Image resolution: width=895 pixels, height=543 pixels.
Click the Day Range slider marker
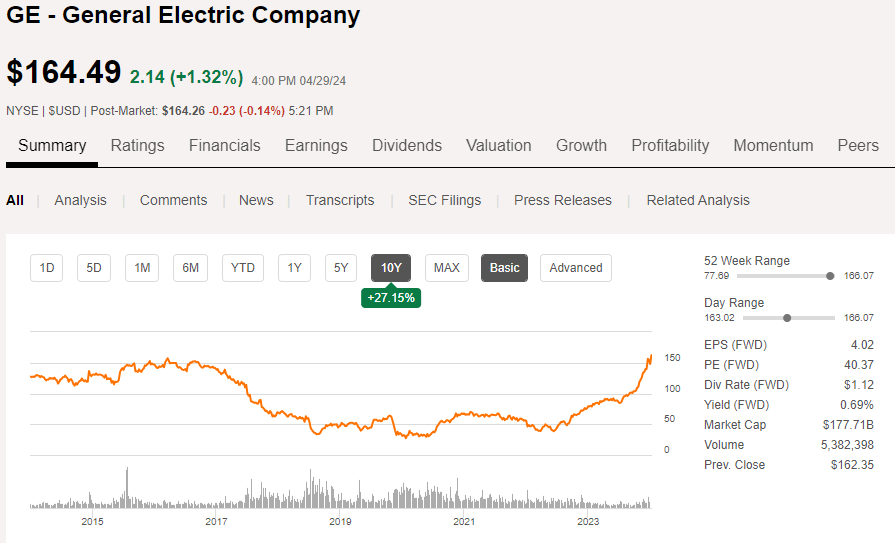(x=788, y=318)
